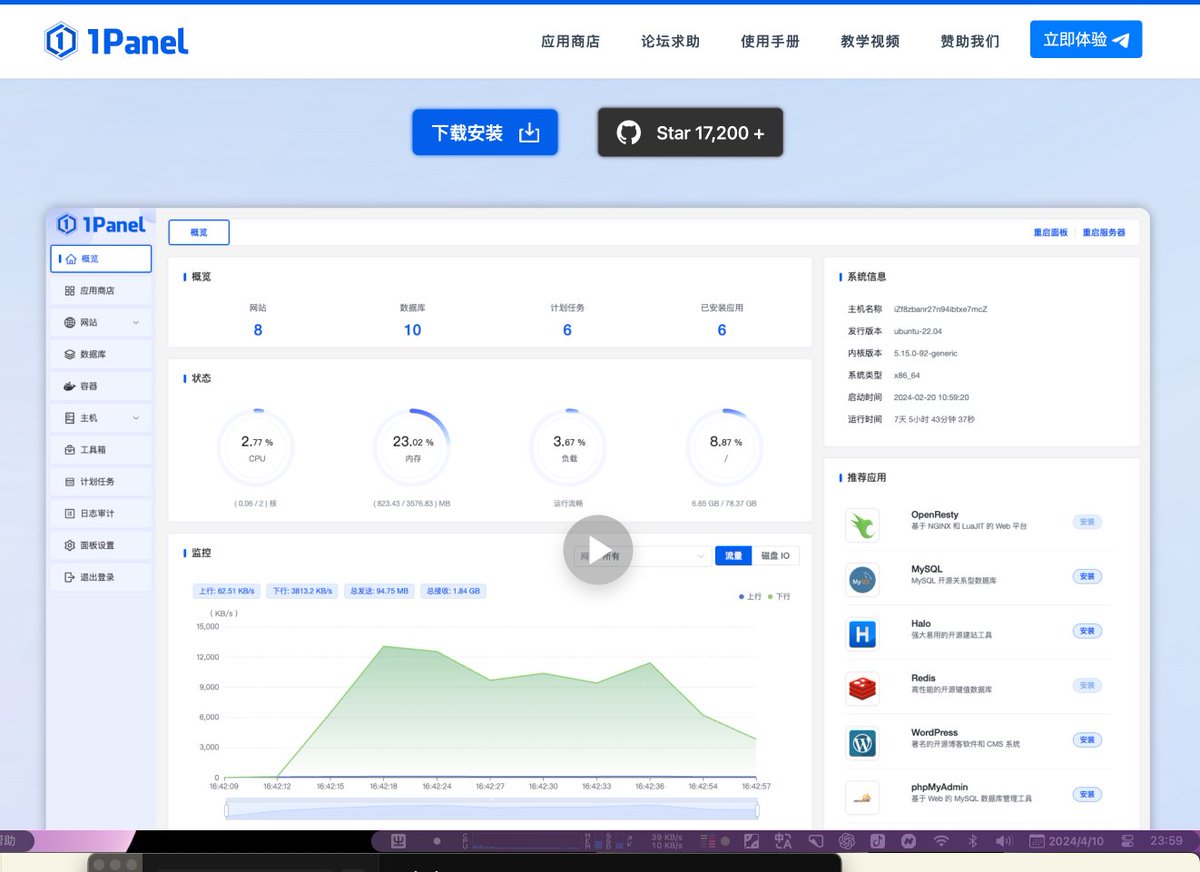Viewport: 1200px width, 872px height.
Task: Click the Bluetooth icon in macOS menu bar
Action: [x=972, y=841]
